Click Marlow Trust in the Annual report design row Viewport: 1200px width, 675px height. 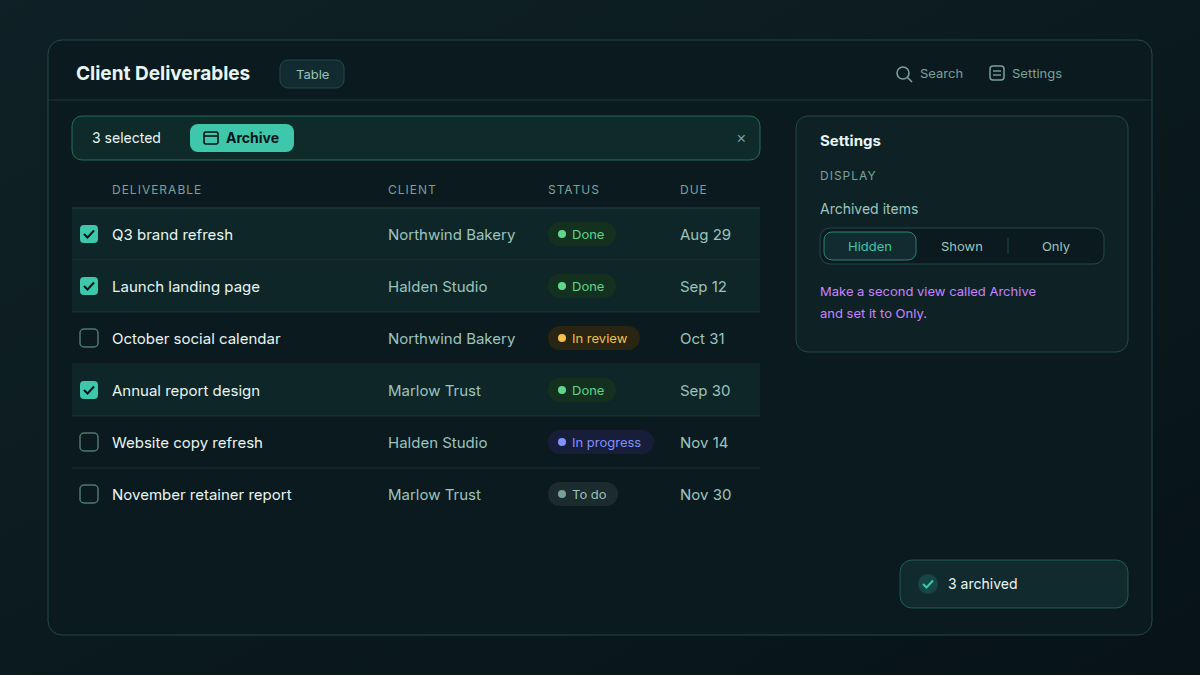[434, 390]
